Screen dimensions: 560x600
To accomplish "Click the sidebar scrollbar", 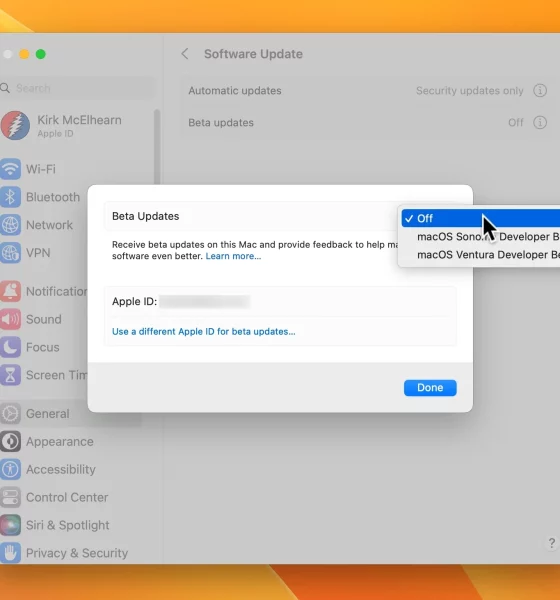I will pyautogui.click(x=157, y=149).
